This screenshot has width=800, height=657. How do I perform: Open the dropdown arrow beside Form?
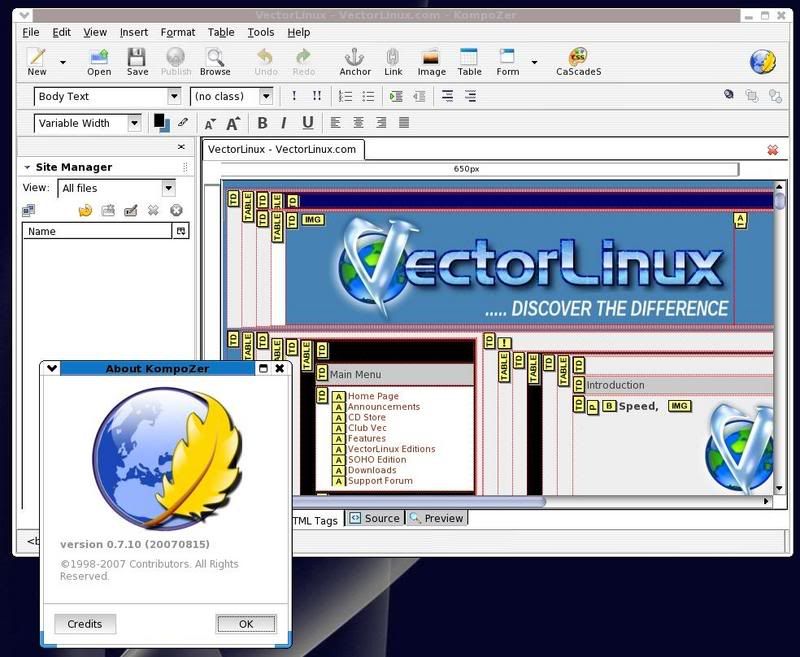pyautogui.click(x=534, y=62)
